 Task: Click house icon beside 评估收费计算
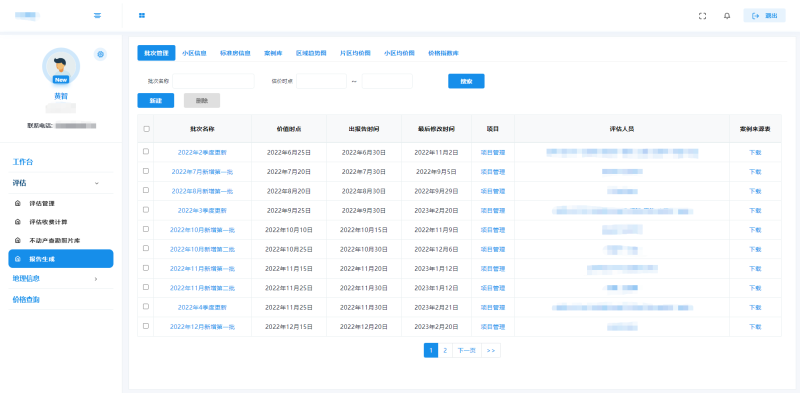18,222
